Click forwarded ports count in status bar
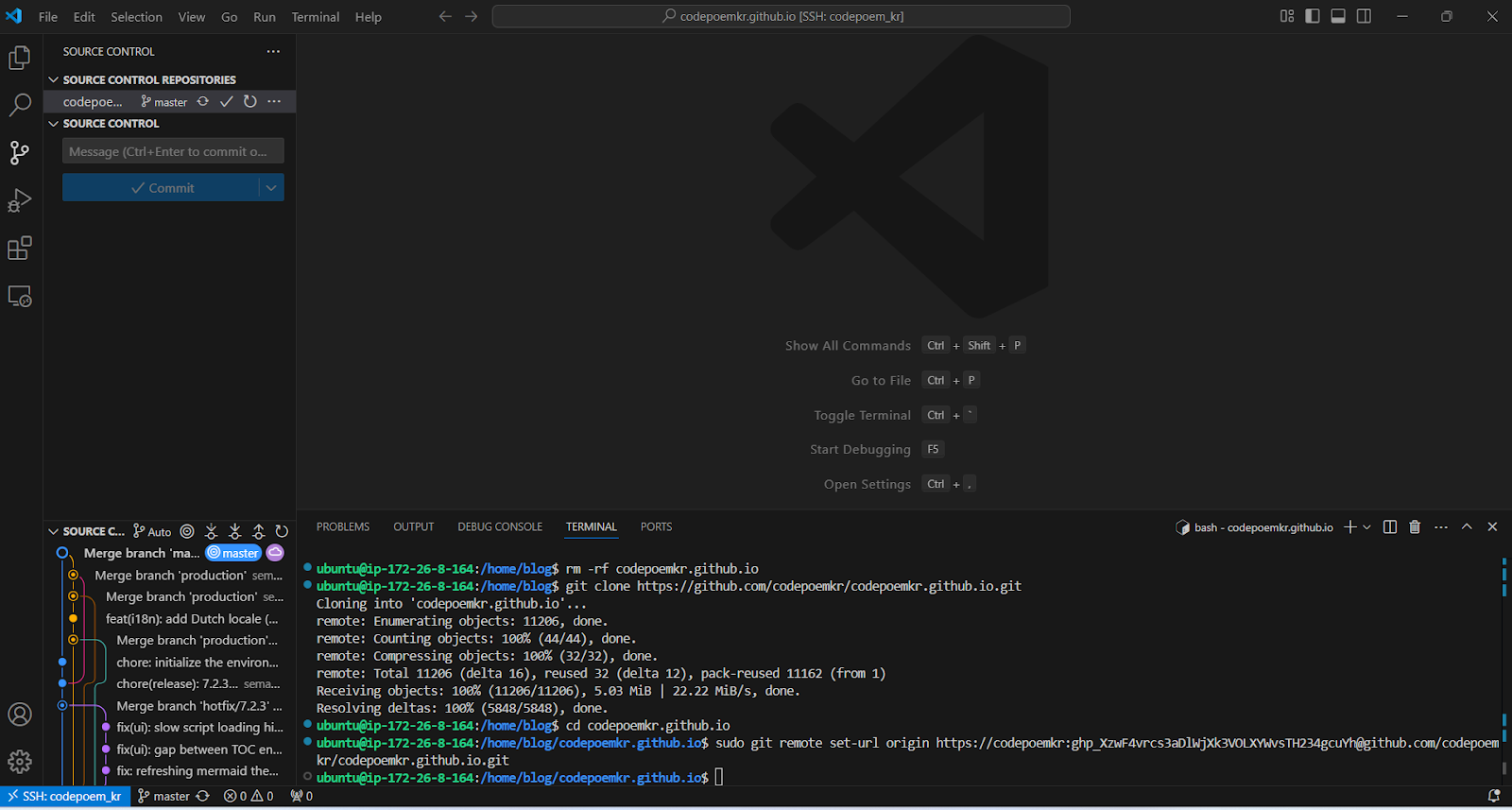This screenshot has width=1512, height=810. click(x=301, y=796)
